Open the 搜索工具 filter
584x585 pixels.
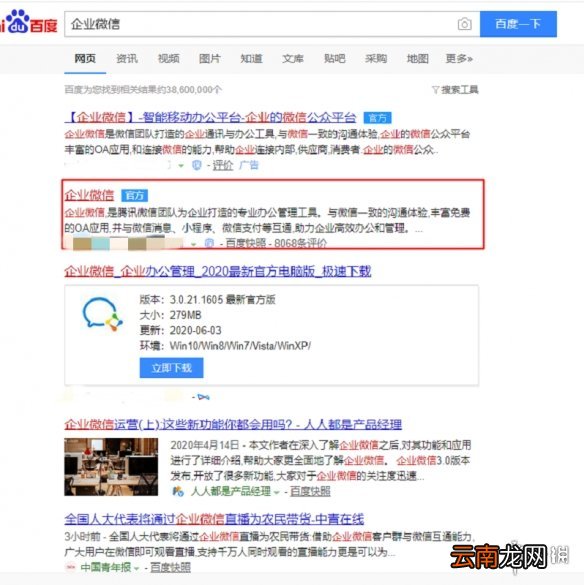pyautogui.click(x=455, y=90)
